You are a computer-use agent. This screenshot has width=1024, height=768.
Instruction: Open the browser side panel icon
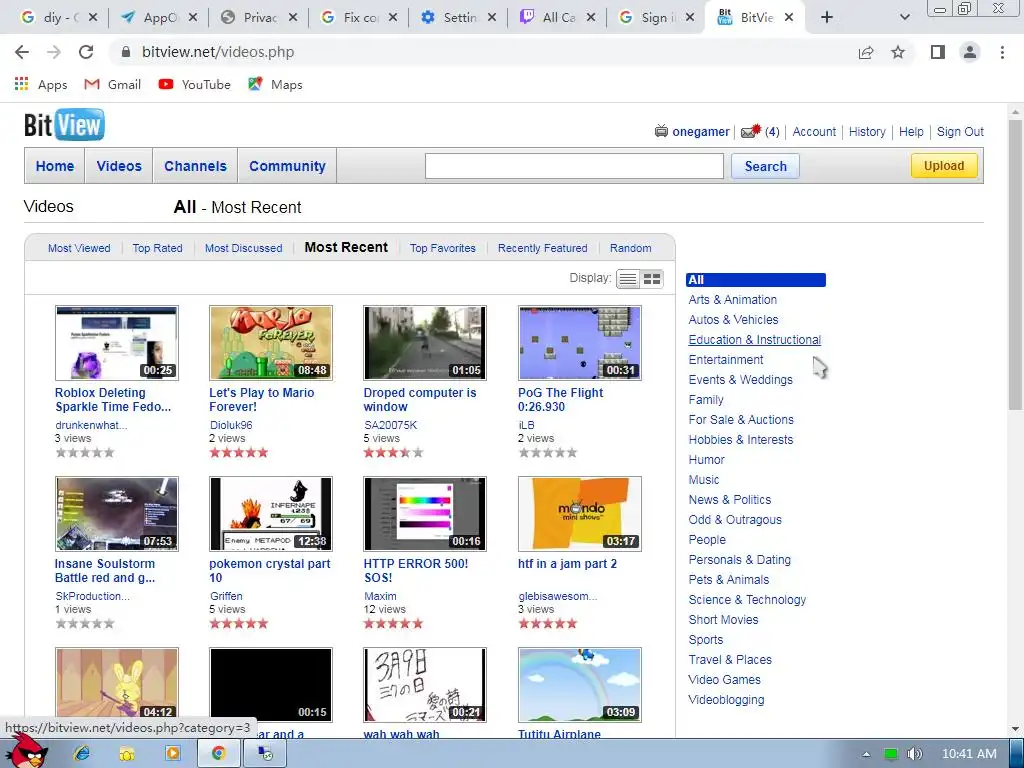(938, 52)
